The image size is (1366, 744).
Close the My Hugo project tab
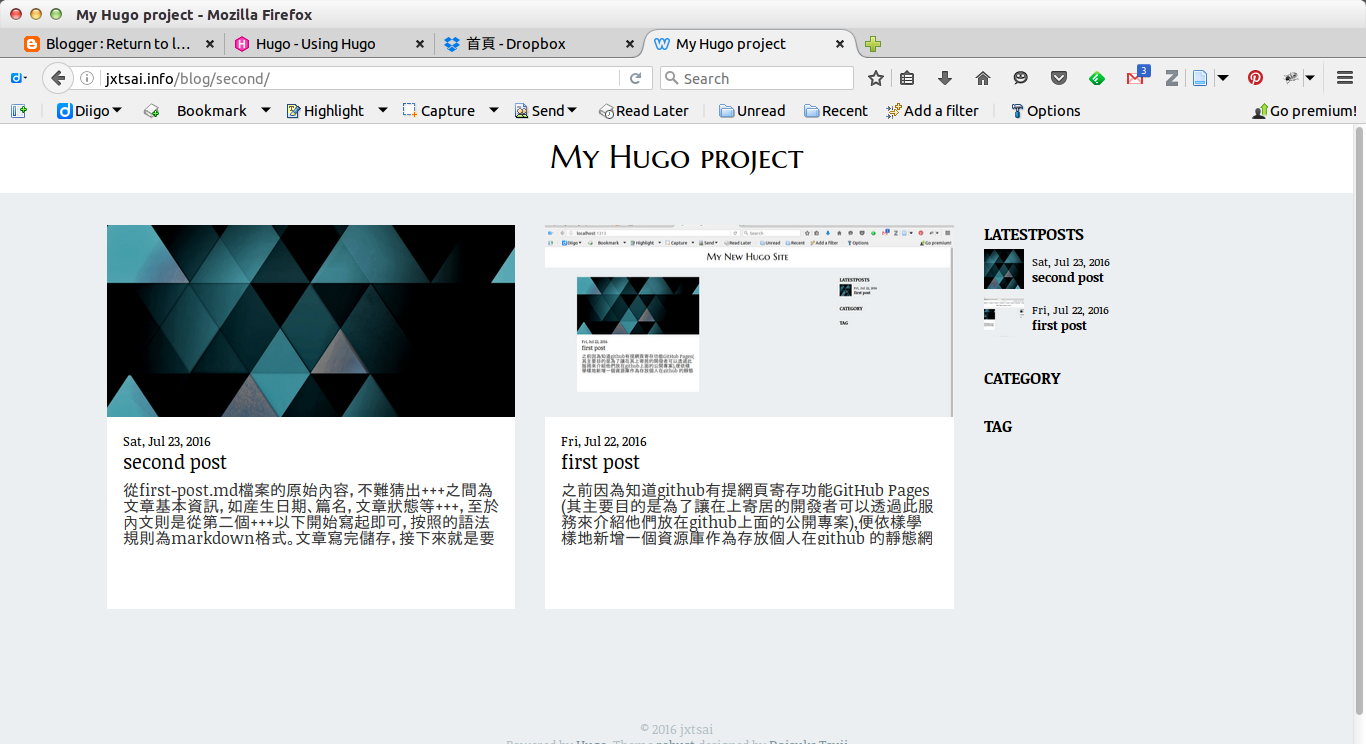[840, 44]
